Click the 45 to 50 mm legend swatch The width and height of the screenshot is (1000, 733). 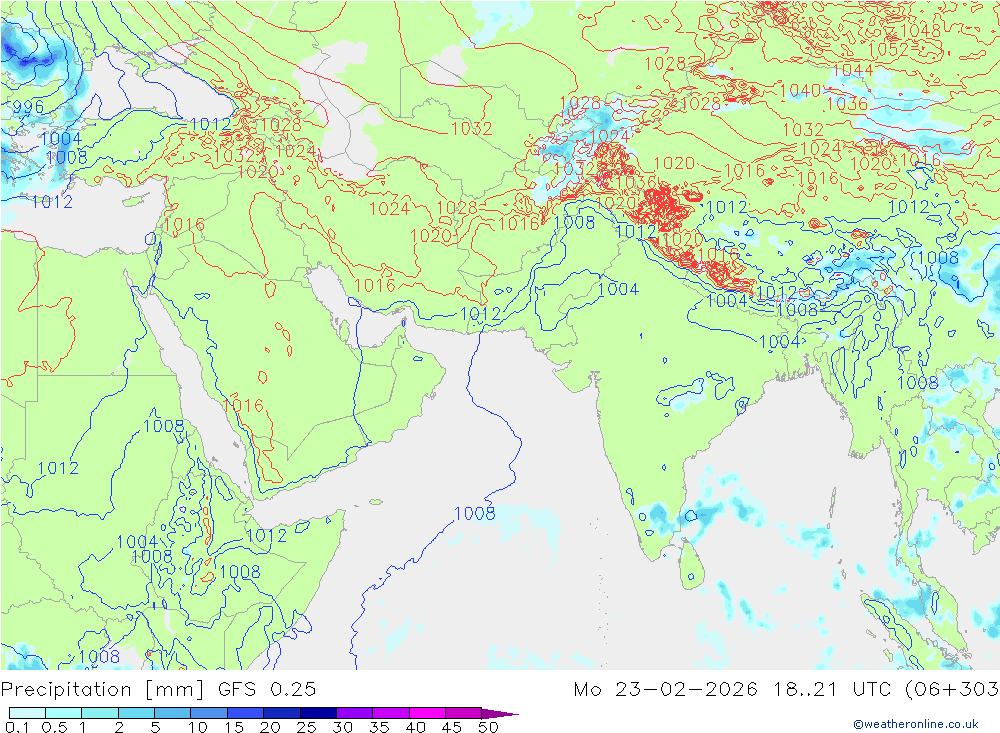coord(464,713)
